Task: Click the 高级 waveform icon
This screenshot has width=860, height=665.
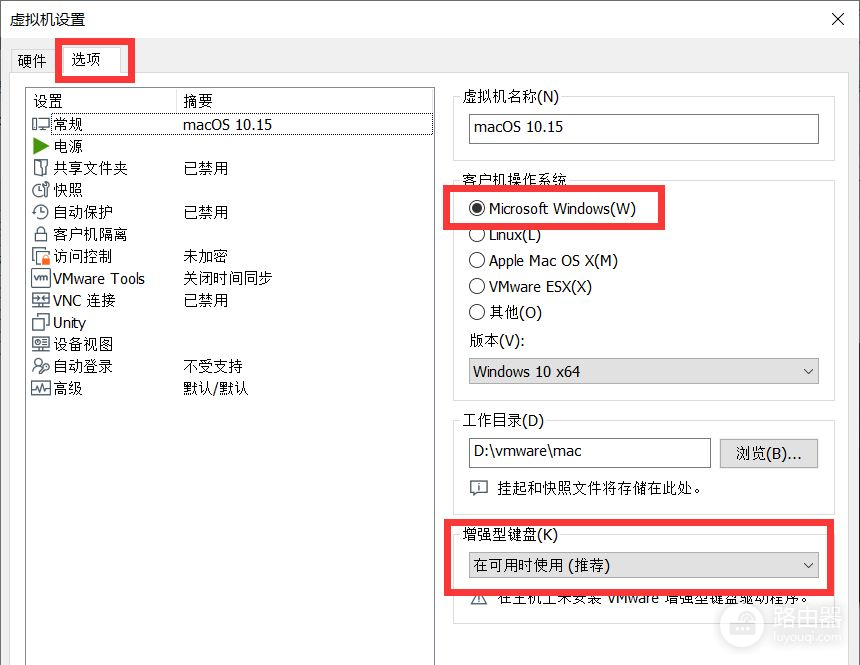Action: pyautogui.click(x=41, y=388)
